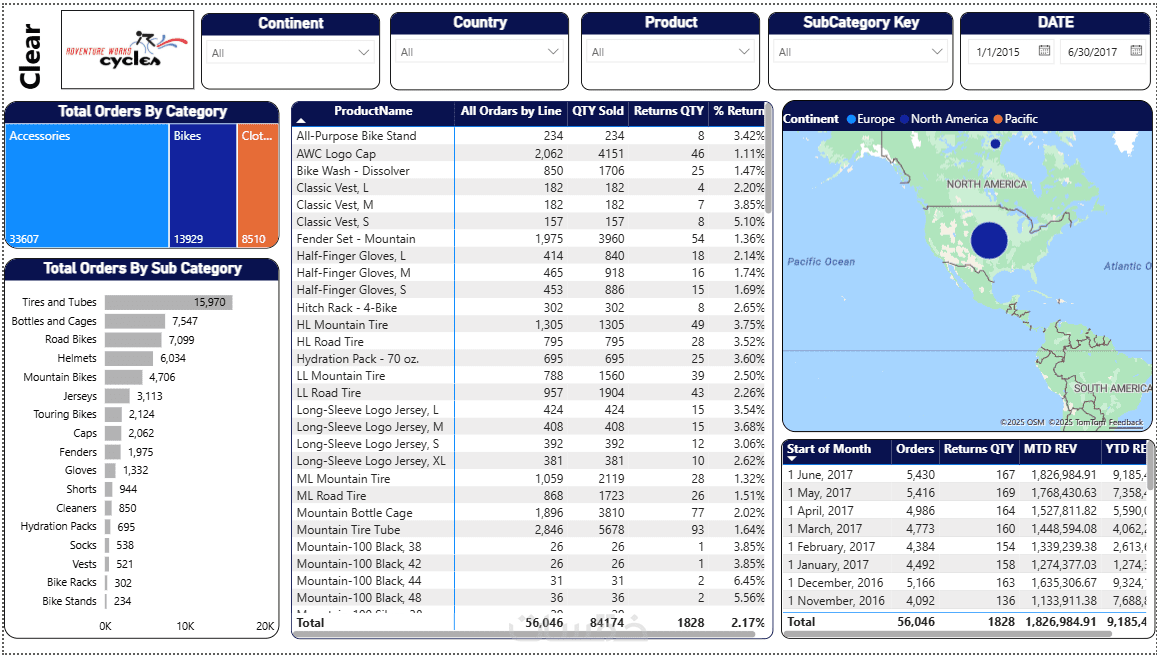
Task: Select the Tires and Tubes bar
Action: tap(168, 302)
